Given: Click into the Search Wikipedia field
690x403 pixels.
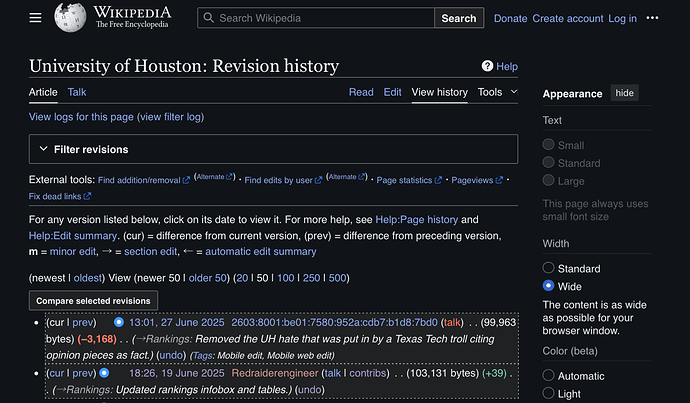Looking at the screenshot, I should click(316, 18).
